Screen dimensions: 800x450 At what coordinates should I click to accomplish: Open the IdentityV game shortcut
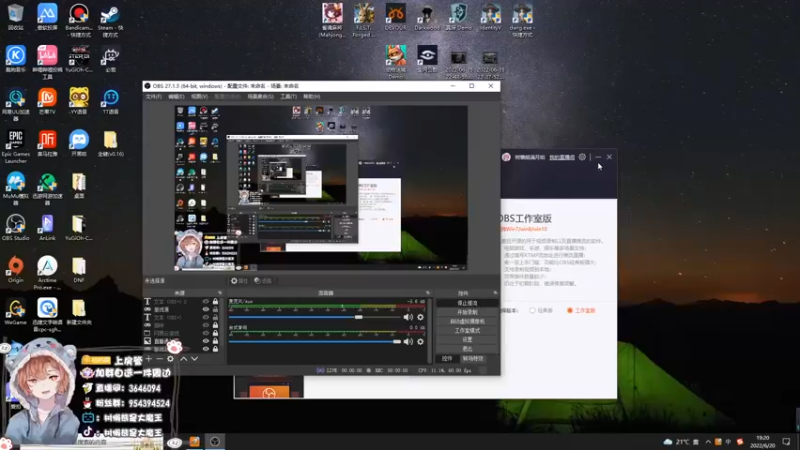(490, 17)
